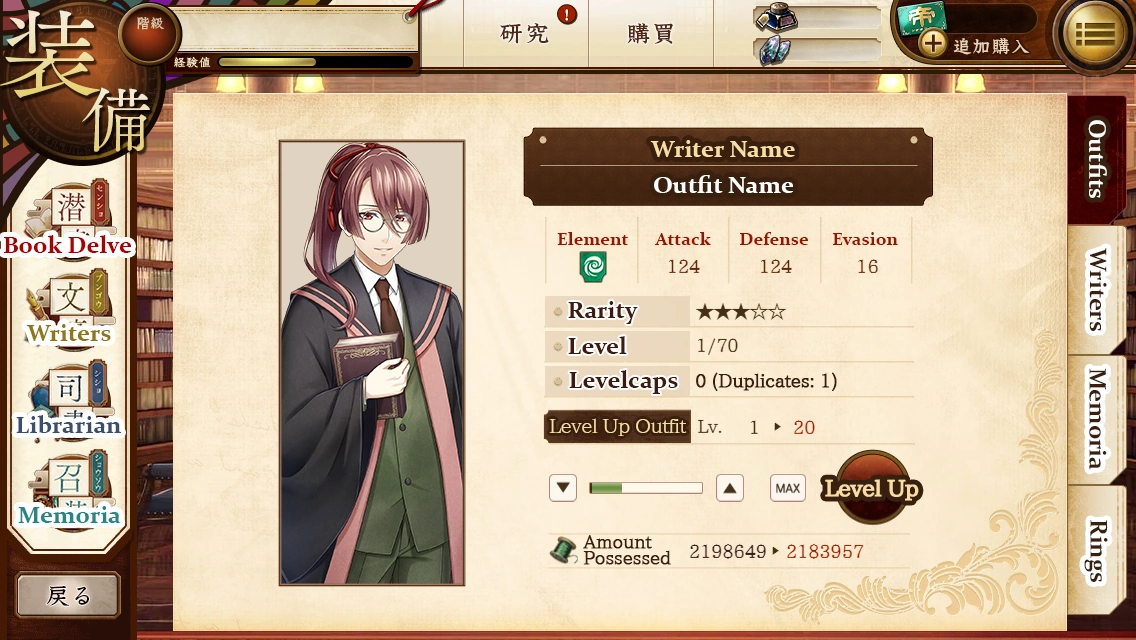Screen dimensions: 1136x640
Task: Click the plus 追加購入 icon
Action: (933, 44)
